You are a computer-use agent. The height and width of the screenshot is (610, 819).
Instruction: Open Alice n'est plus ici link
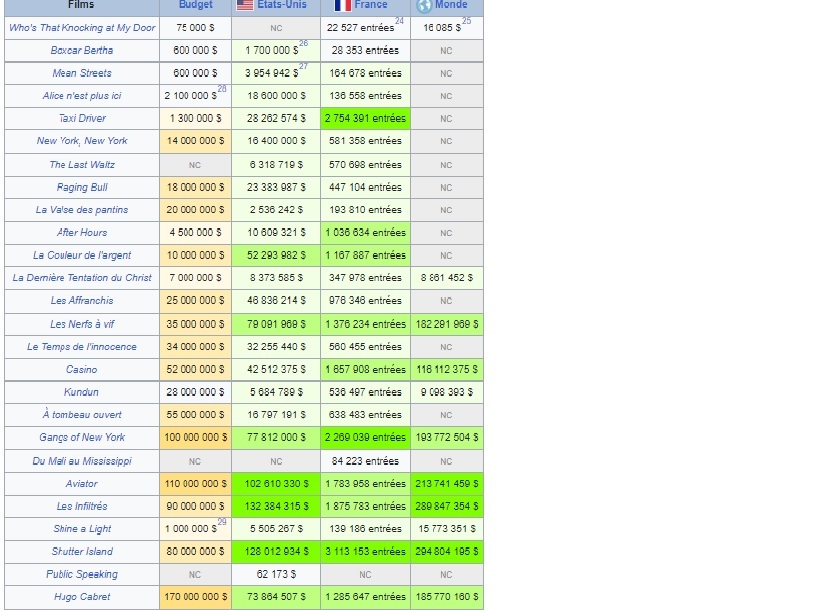pyautogui.click(x=82, y=96)
